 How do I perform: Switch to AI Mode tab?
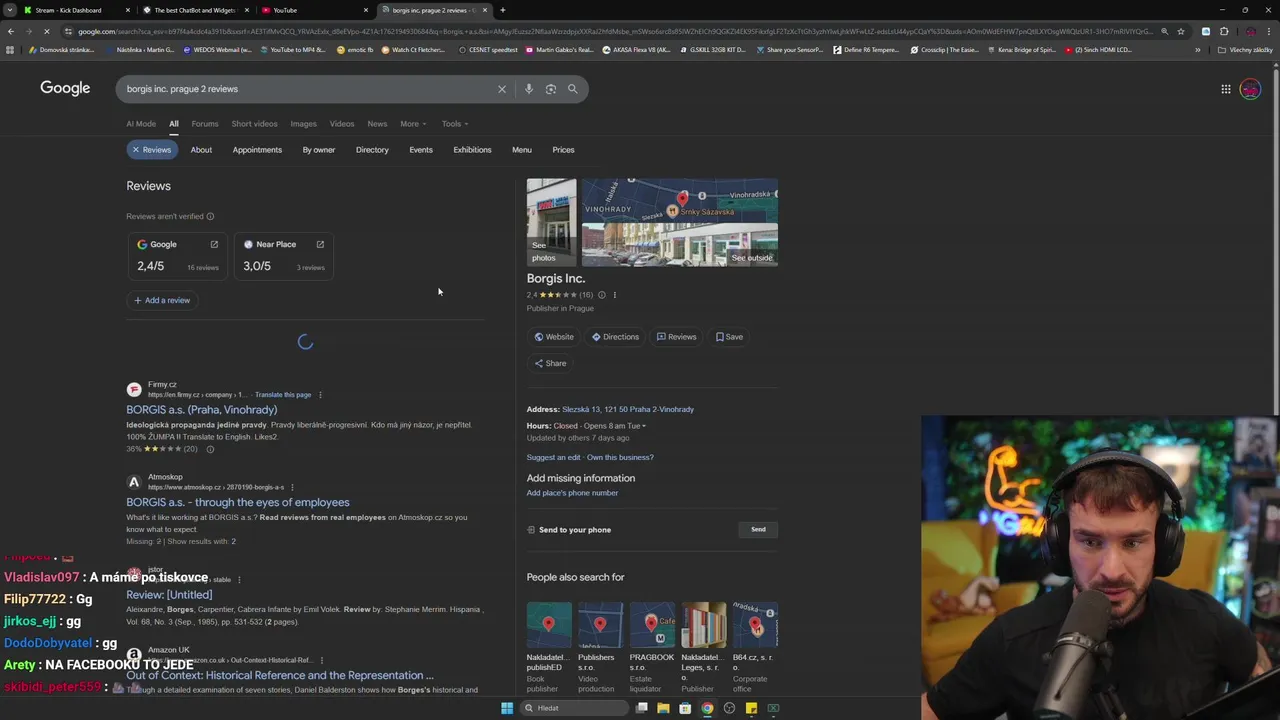141,124
